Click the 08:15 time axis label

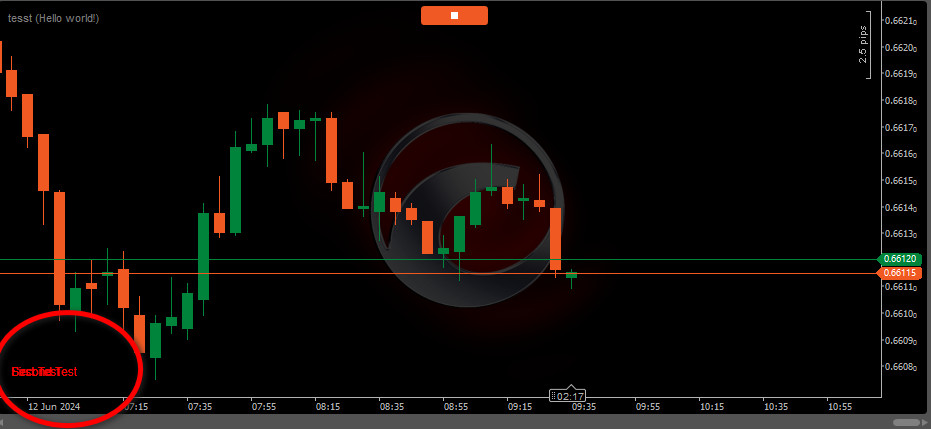[x=328, y=406]
